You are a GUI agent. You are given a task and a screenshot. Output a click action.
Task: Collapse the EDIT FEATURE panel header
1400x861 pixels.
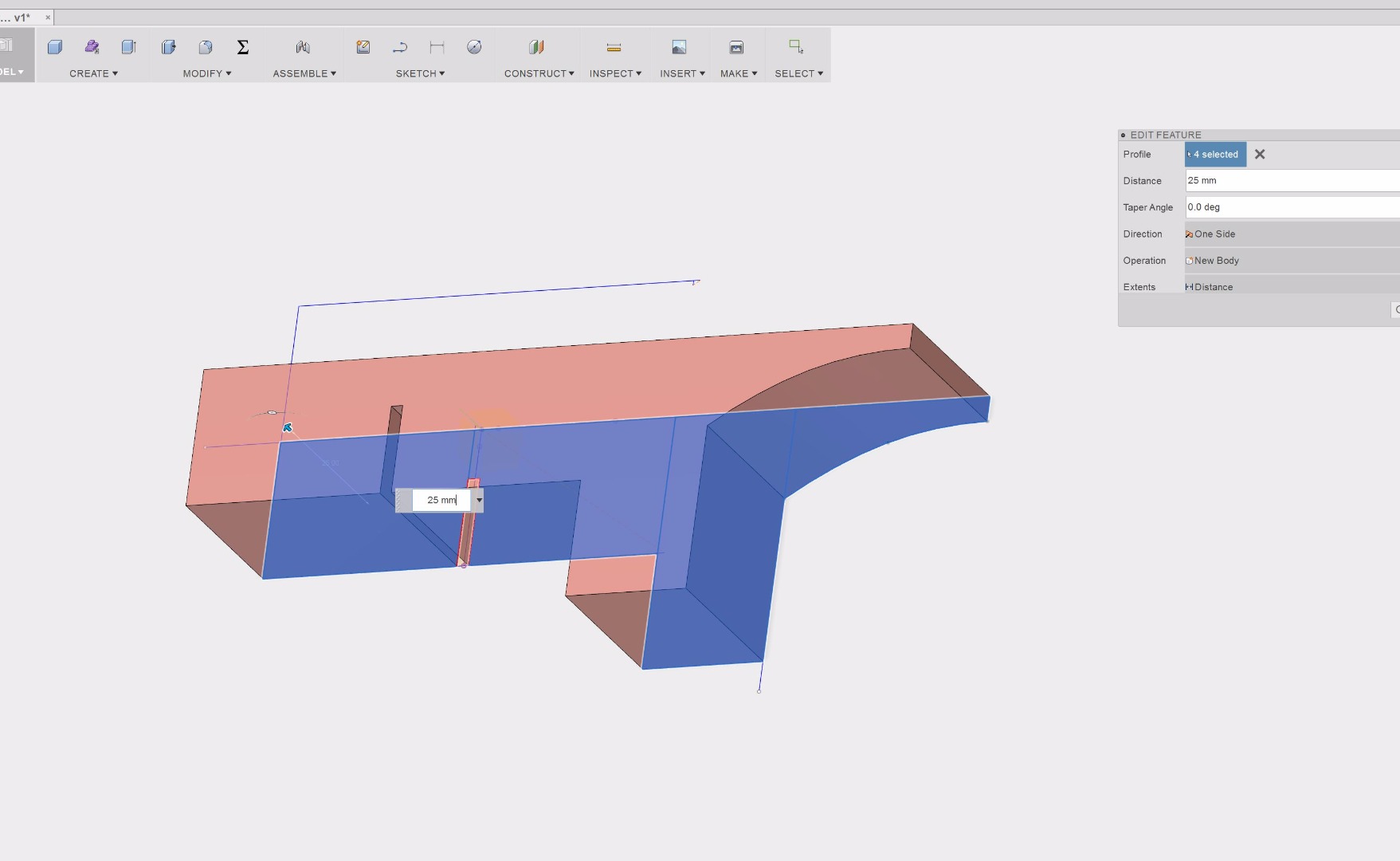tap(1124, 136)
